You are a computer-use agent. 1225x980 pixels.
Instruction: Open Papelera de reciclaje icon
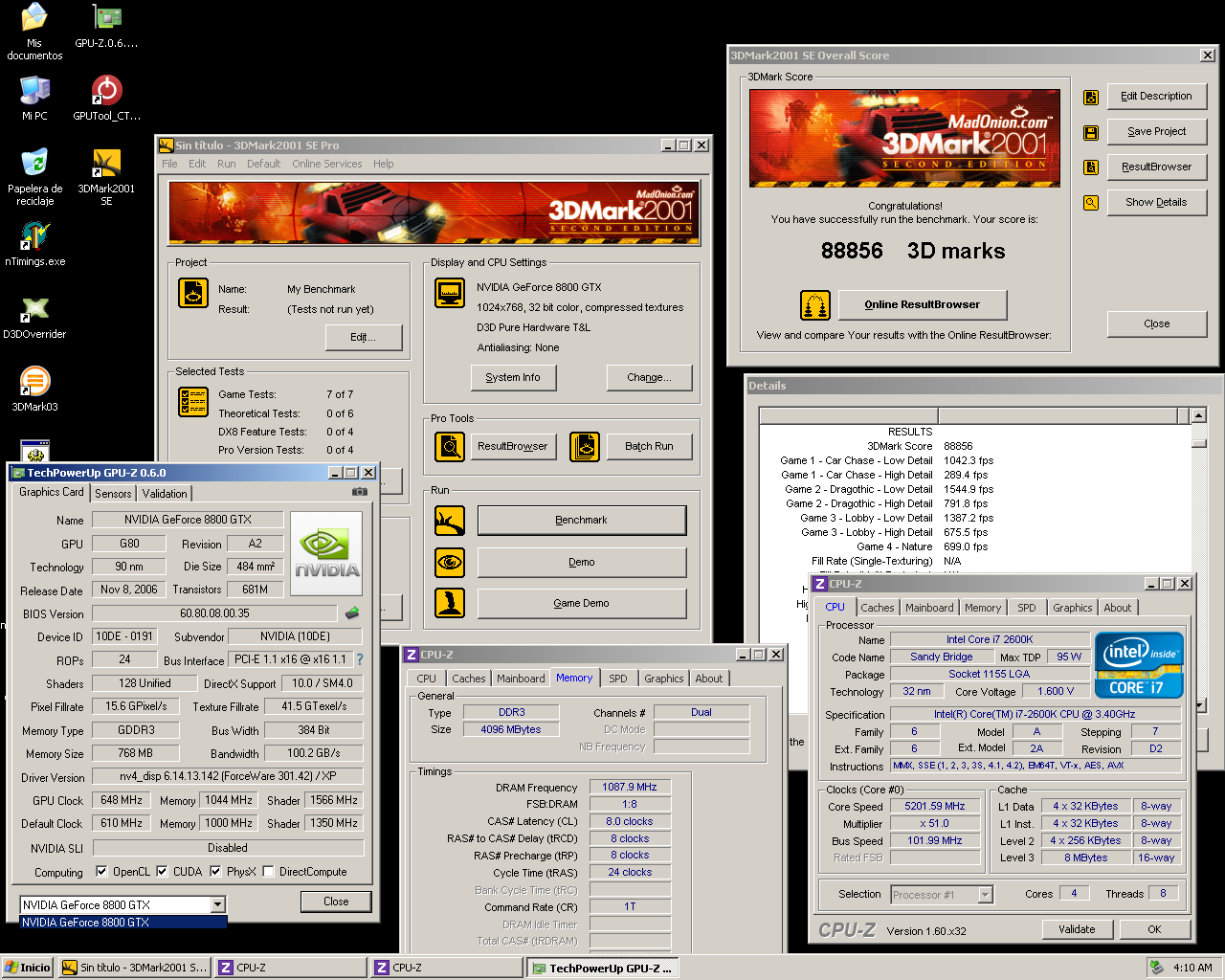(x=34, y=177)
